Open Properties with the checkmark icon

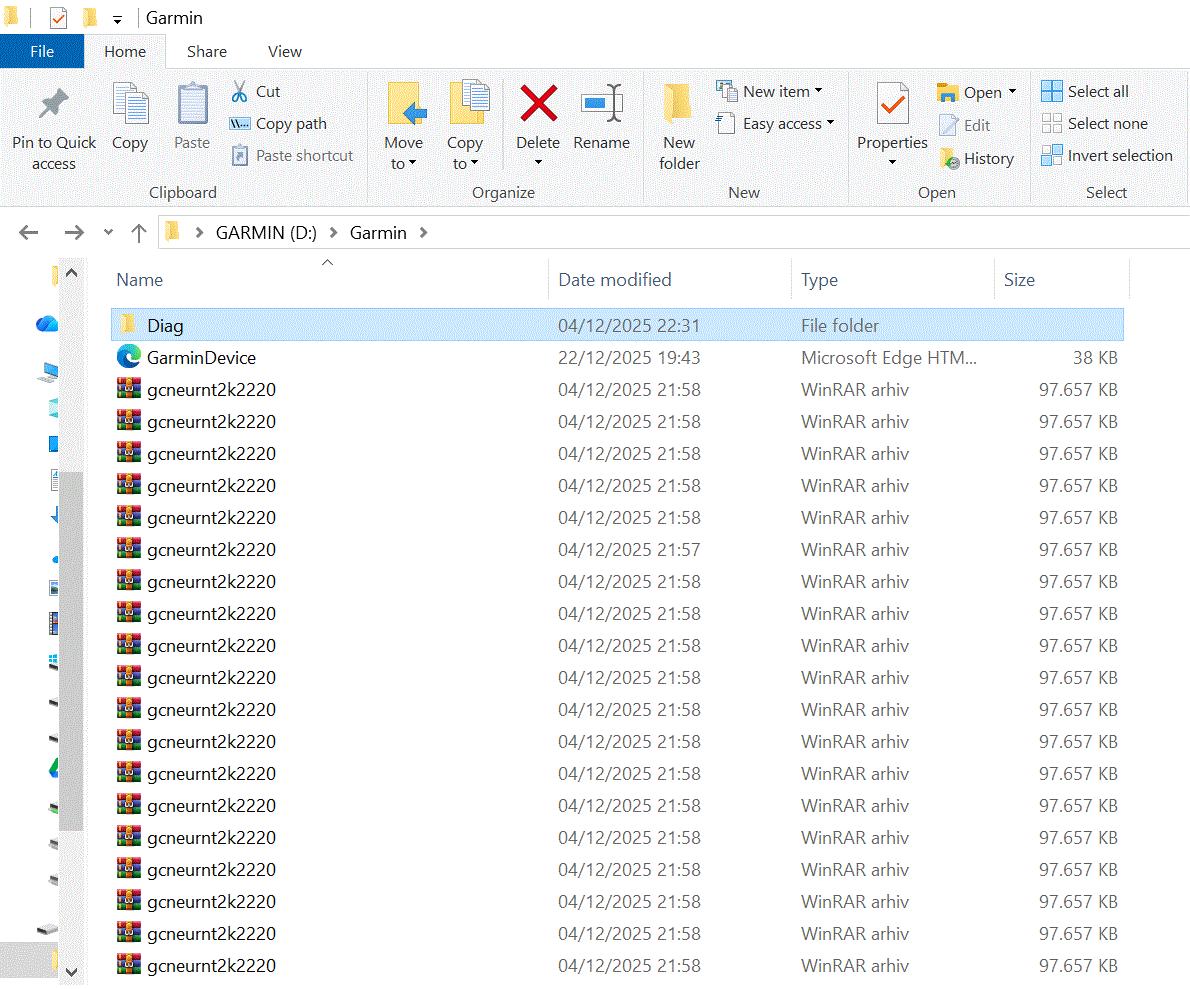pos(892,105)
